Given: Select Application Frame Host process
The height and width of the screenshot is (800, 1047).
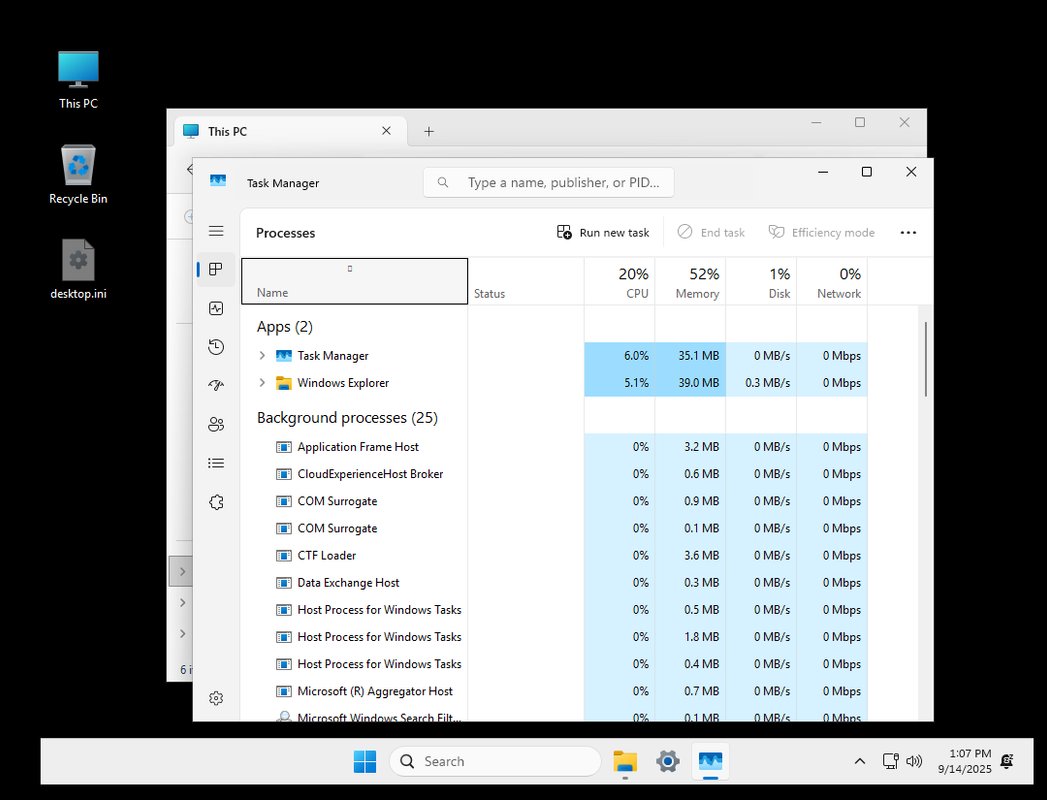Looking at the screenshot, I should click(554, 447).
